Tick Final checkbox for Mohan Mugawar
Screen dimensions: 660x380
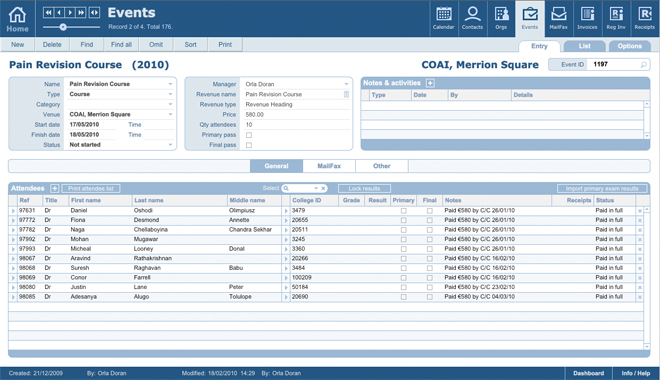point(429,239)
